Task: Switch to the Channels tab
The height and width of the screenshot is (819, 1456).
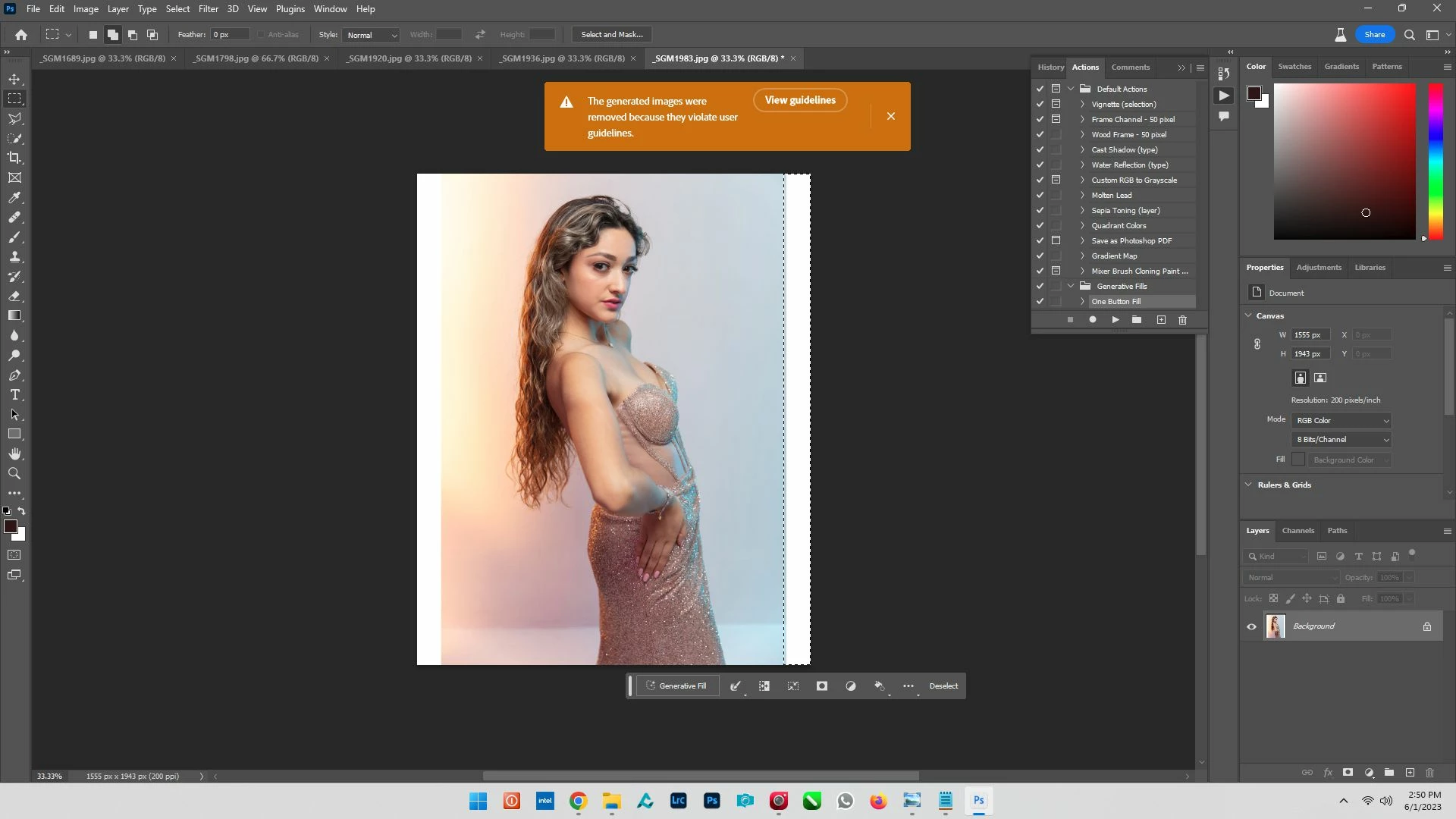Action: coord(1298,531)
